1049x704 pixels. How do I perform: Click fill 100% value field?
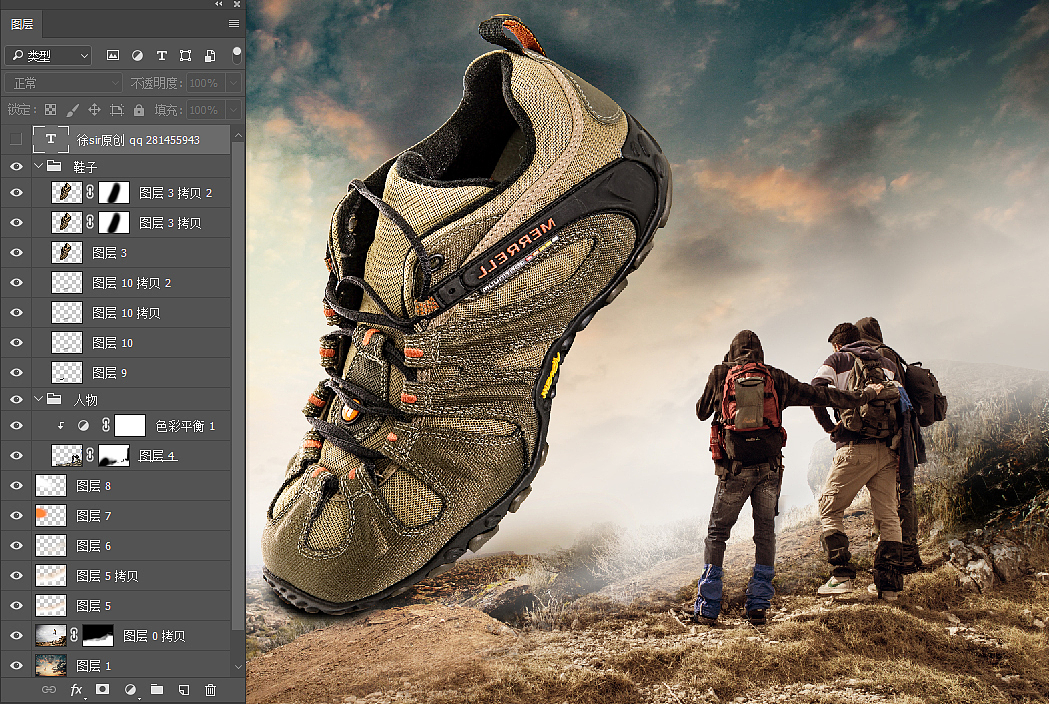coord(206,110)
